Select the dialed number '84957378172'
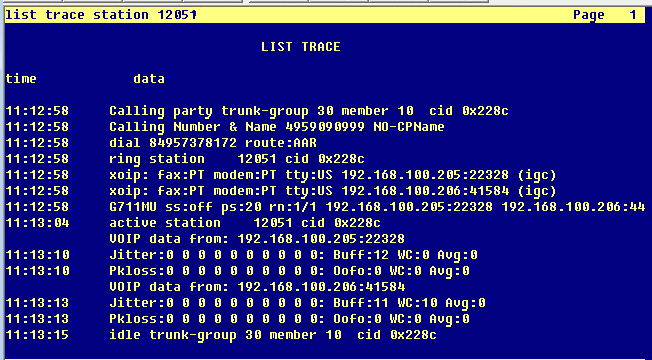 click(x=193, y=143)
